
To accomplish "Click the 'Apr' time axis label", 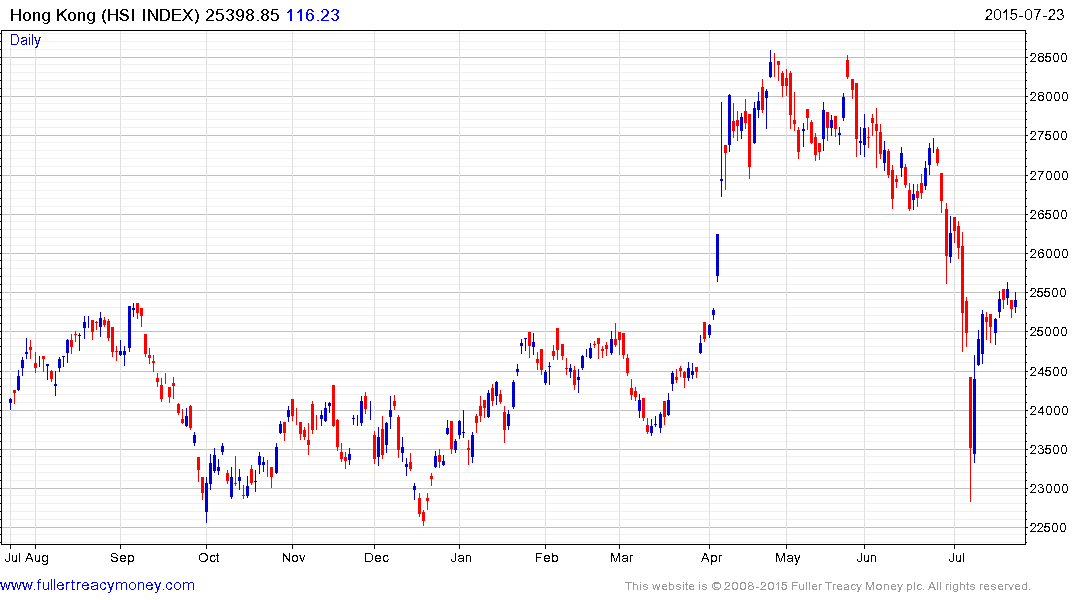I will [x=711, y=557].
